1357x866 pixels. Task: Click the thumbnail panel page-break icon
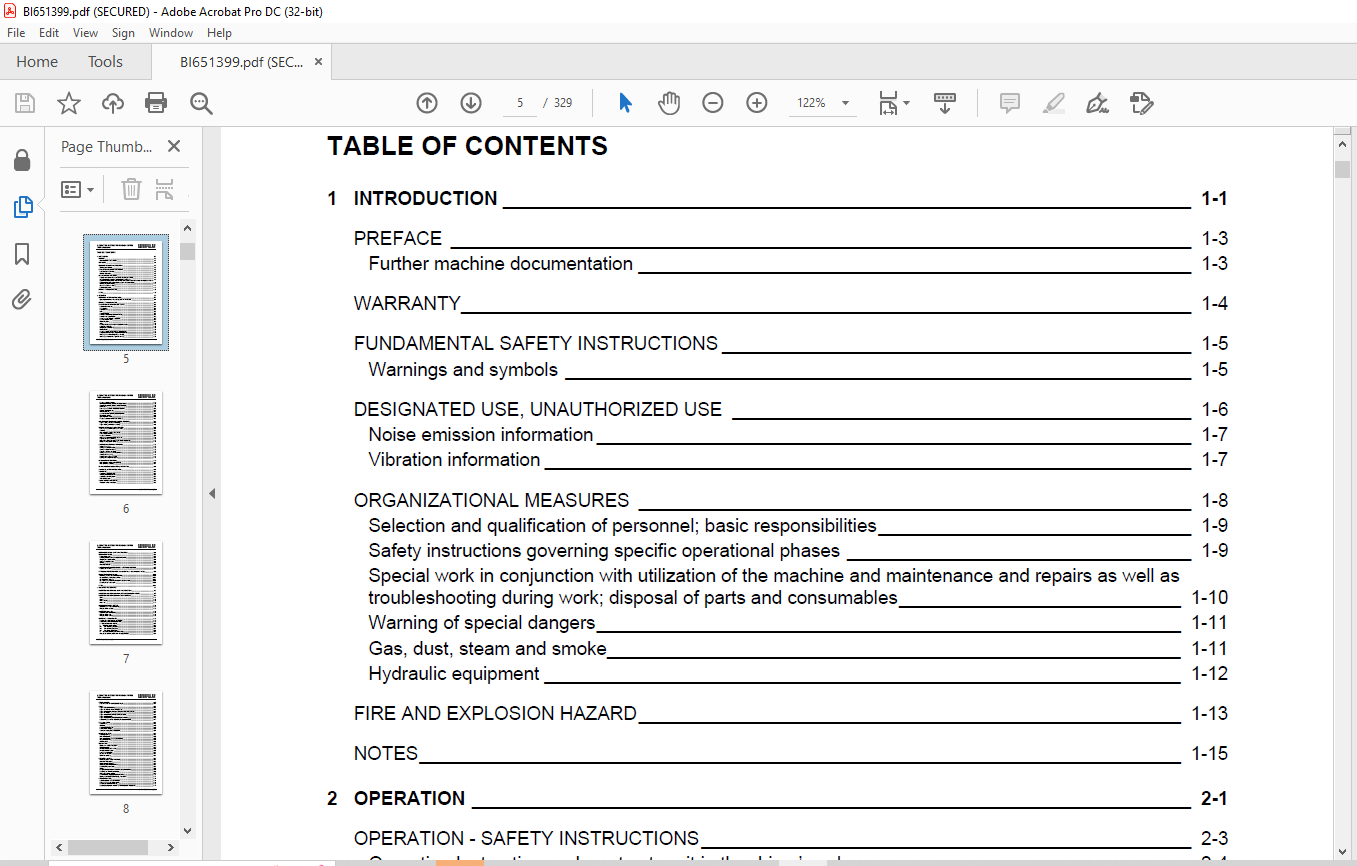[x=165, y=189]
